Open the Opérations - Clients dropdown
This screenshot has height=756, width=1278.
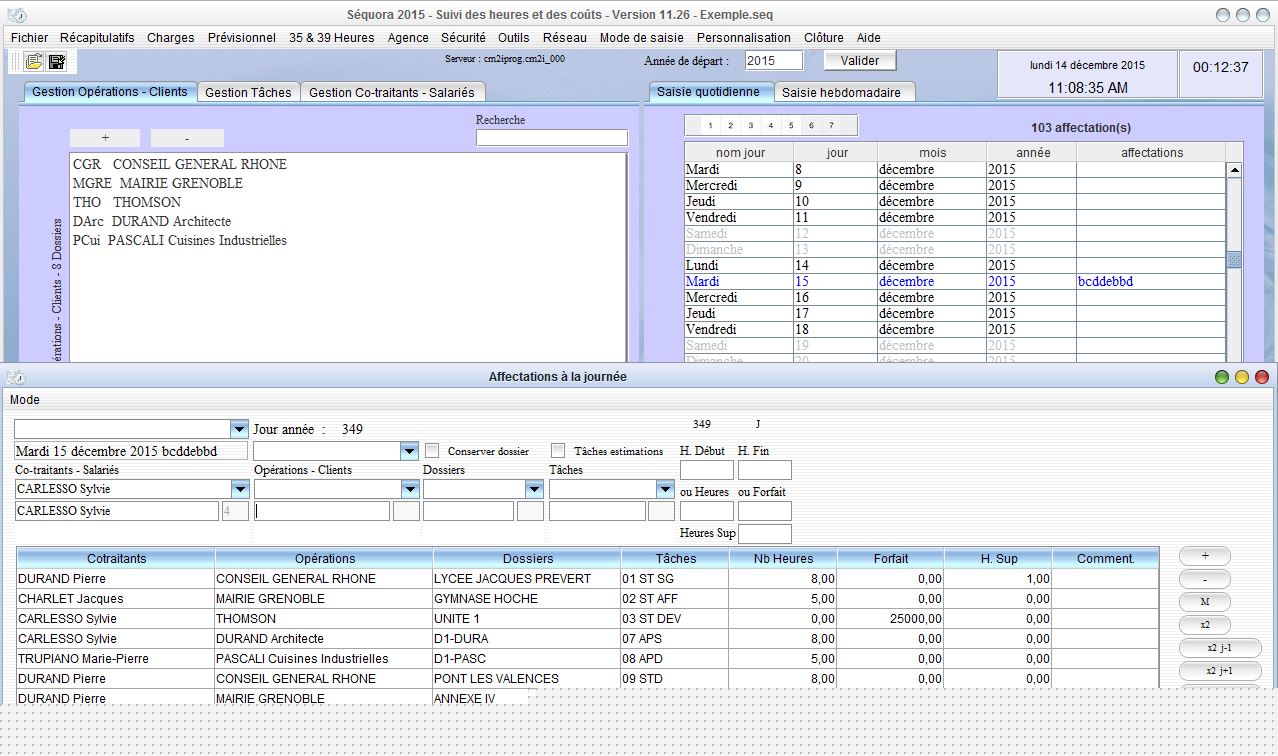click(x=410, y=489)
